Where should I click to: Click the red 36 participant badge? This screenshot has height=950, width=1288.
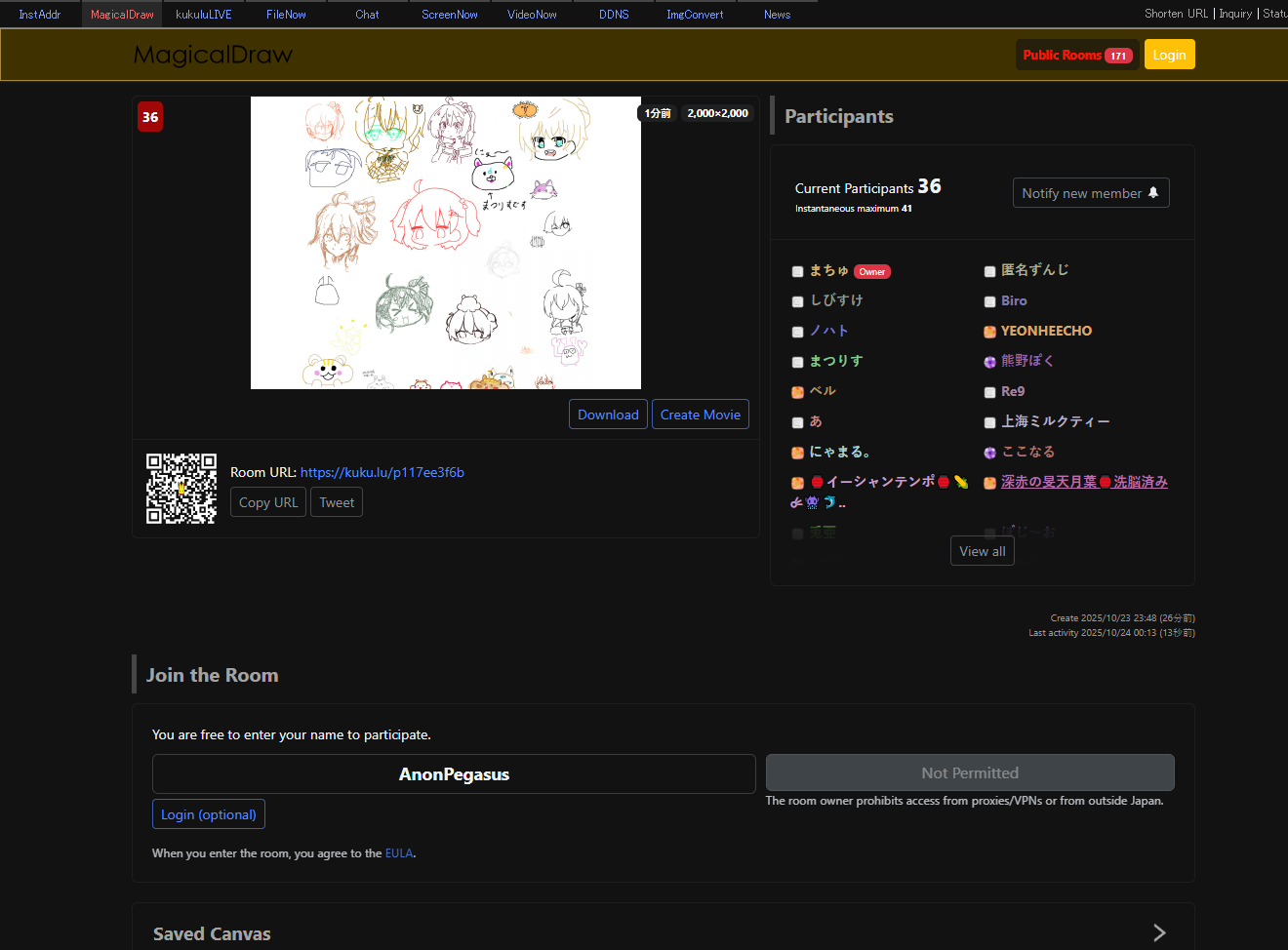(150, 117)
